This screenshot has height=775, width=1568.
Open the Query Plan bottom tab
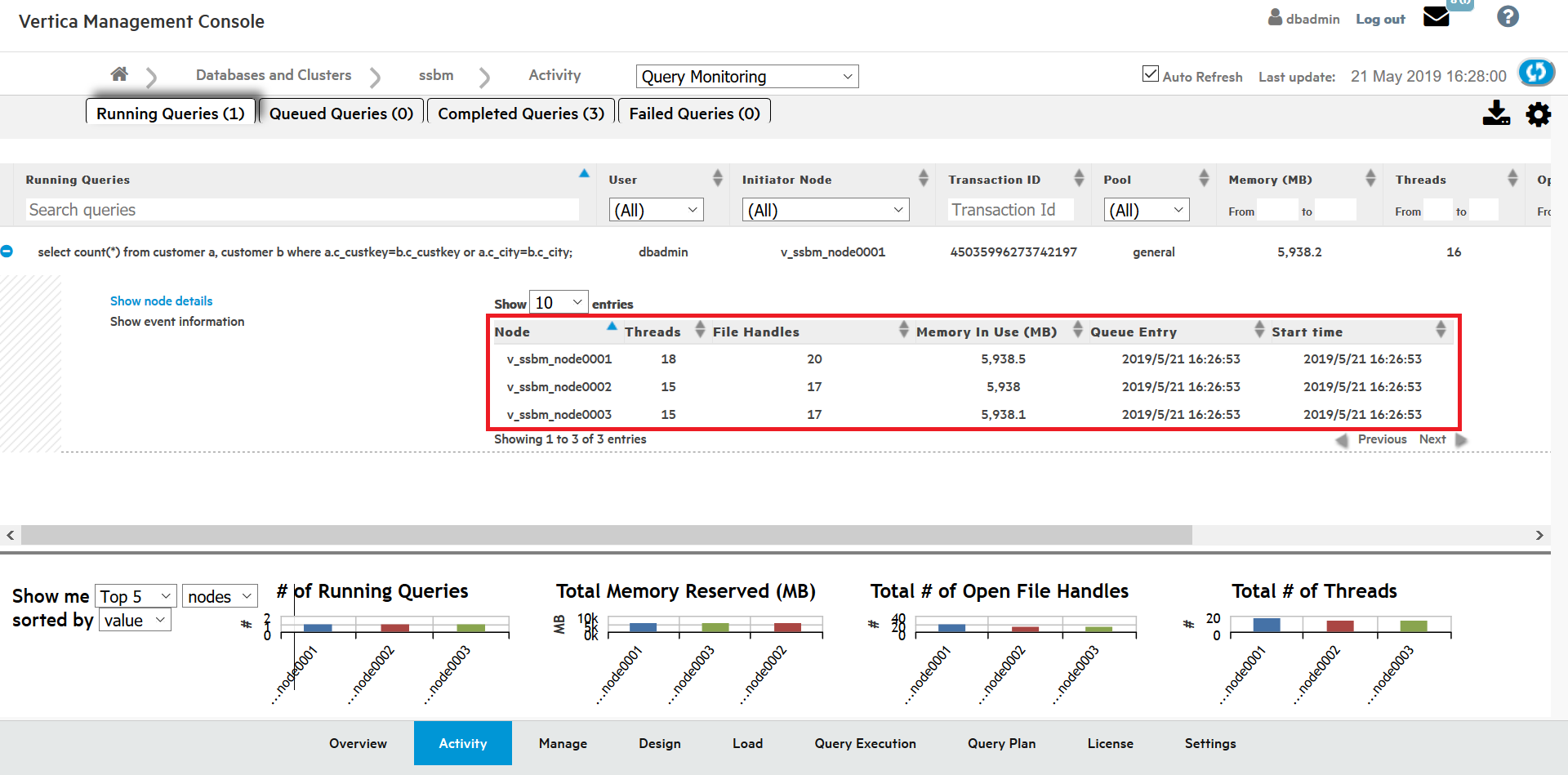[x=1001, y=743]
